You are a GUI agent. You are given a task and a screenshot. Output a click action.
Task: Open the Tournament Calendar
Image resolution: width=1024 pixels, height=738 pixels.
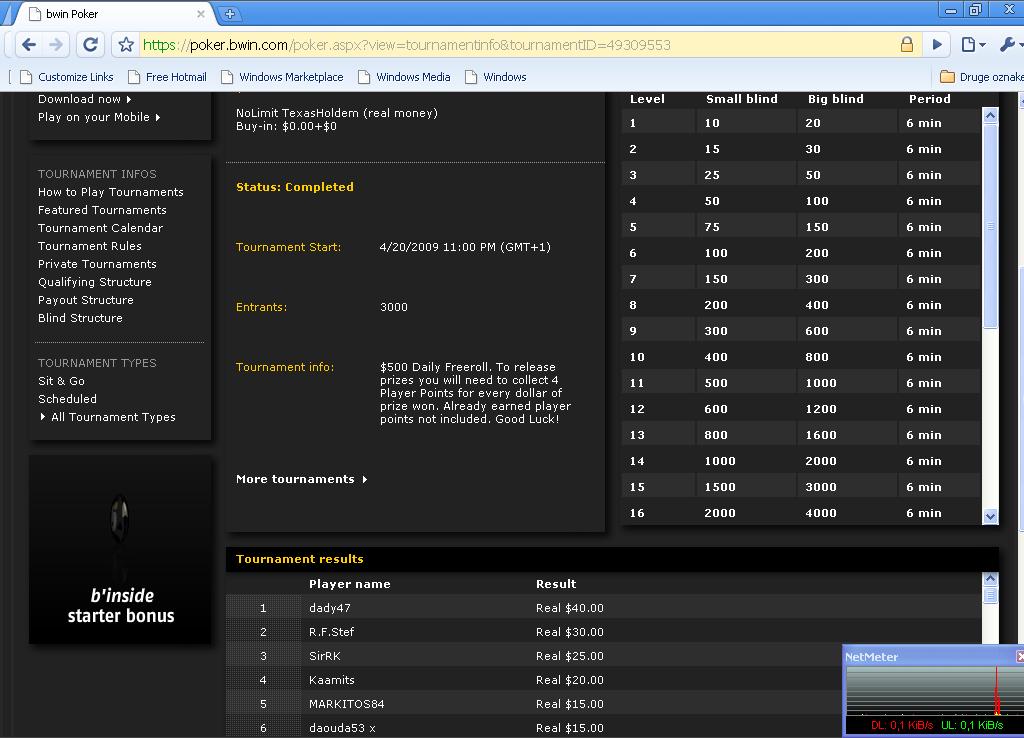tap(101, 228)
